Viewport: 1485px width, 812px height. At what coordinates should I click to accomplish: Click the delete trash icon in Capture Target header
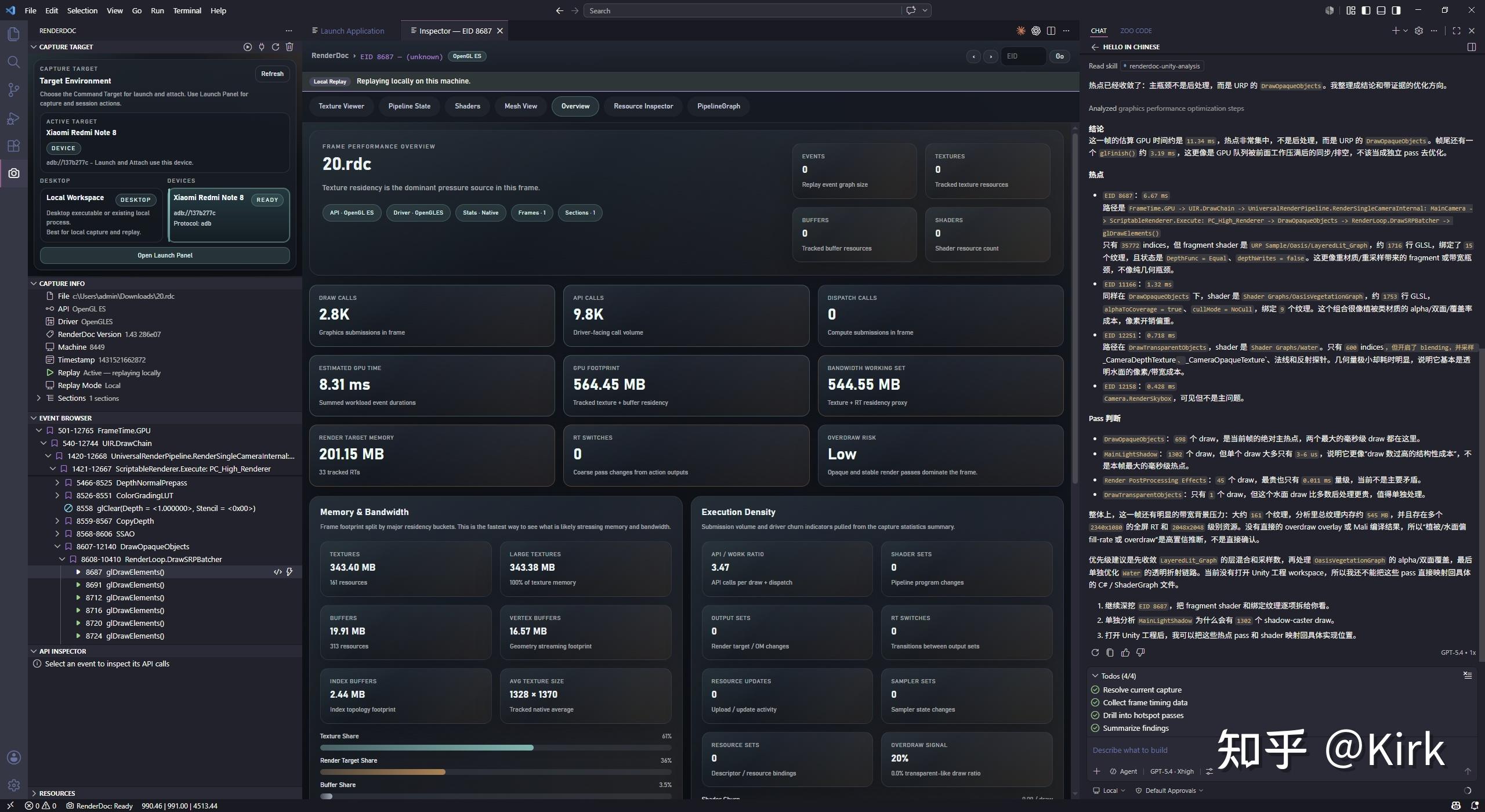point(289,47)
